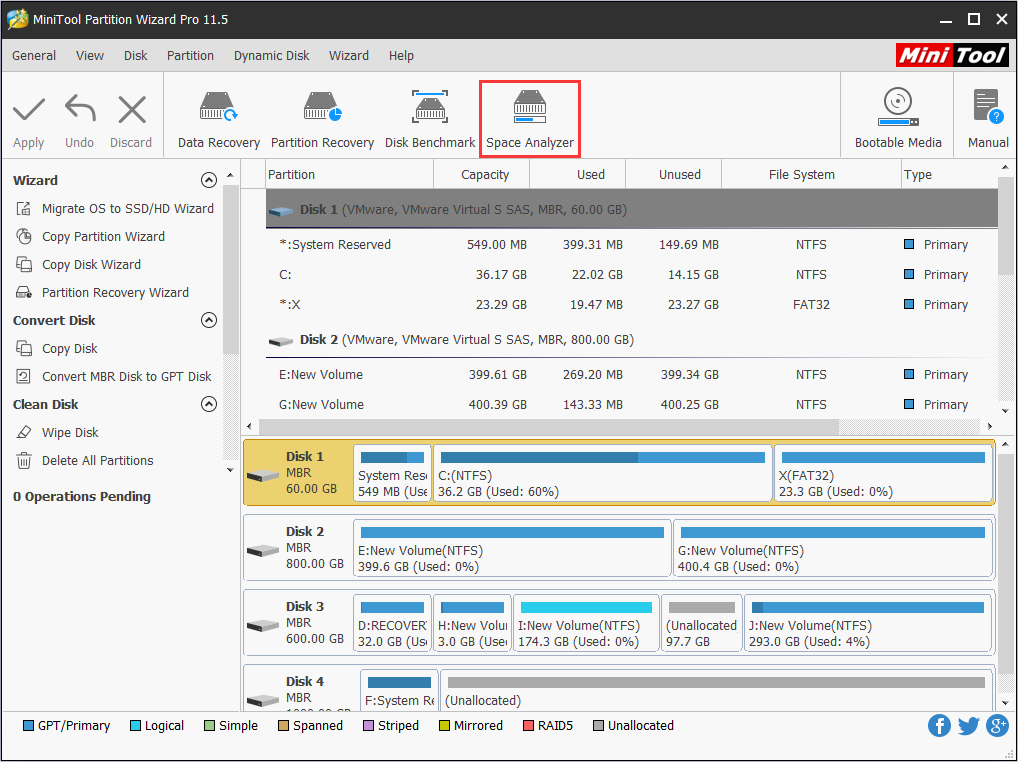Open the Partition menu

tap(190, 56)
